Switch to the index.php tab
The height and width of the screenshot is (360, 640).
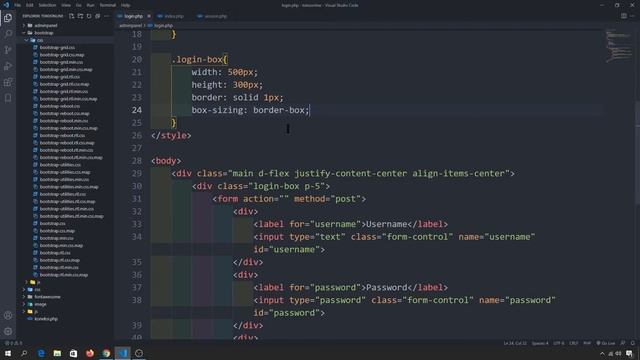pos(173,16)
